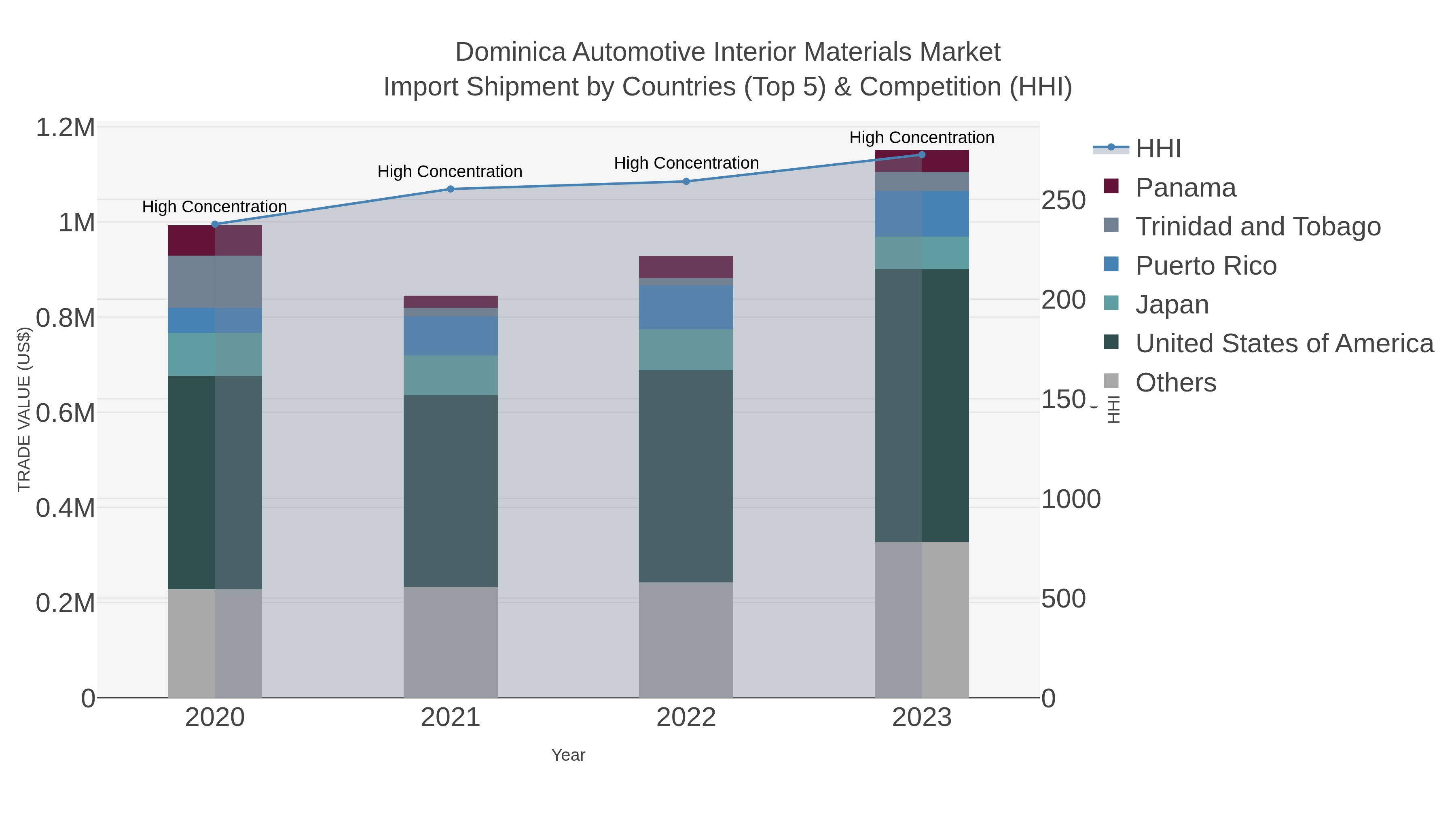This screenshot has height=819, width=1456.
Task: Click the 2023 Japan bar segment
Action: (922, 253)
